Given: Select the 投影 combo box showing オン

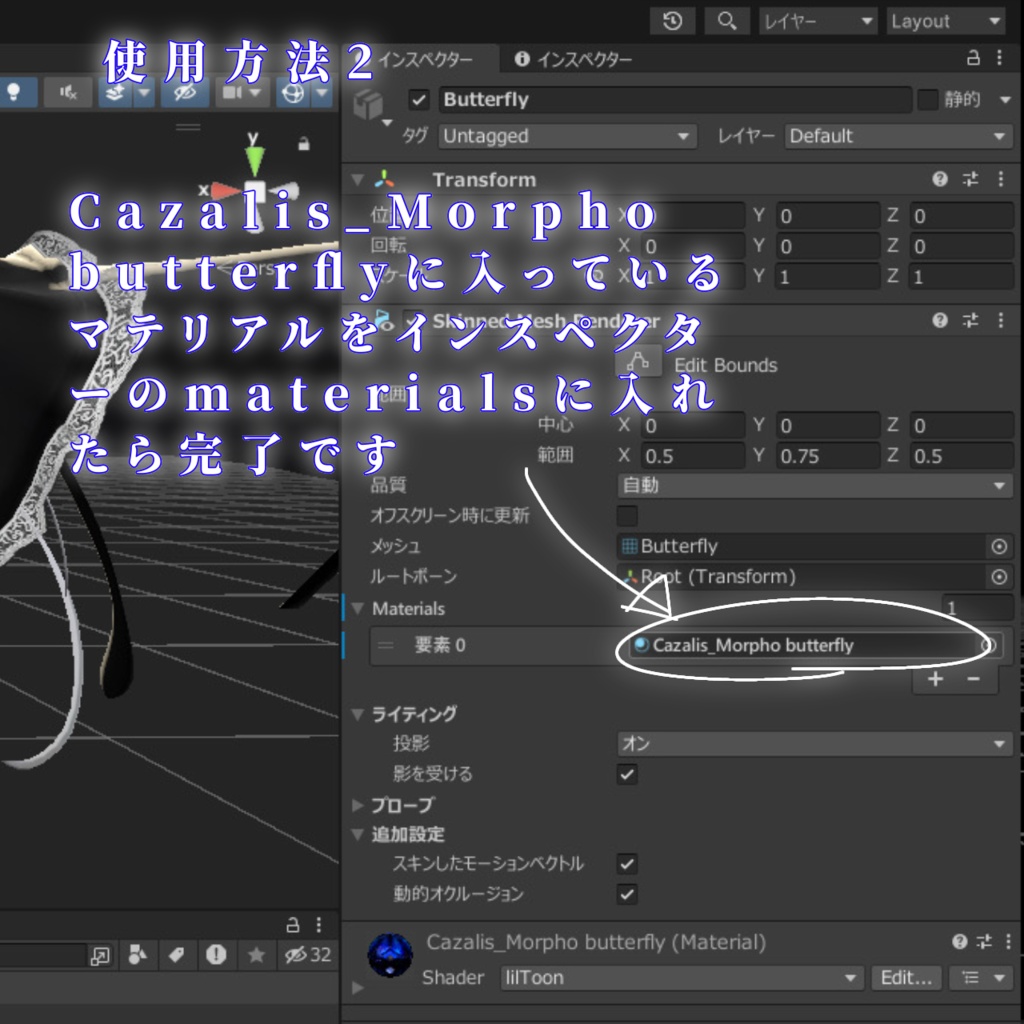Looking at the screenshot, I should tap(812, 744).
